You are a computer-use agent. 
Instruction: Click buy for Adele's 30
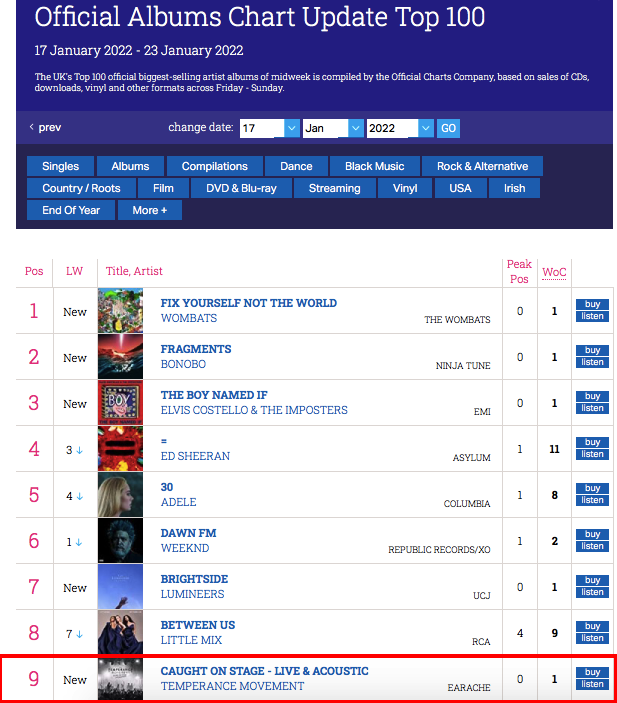592,488
